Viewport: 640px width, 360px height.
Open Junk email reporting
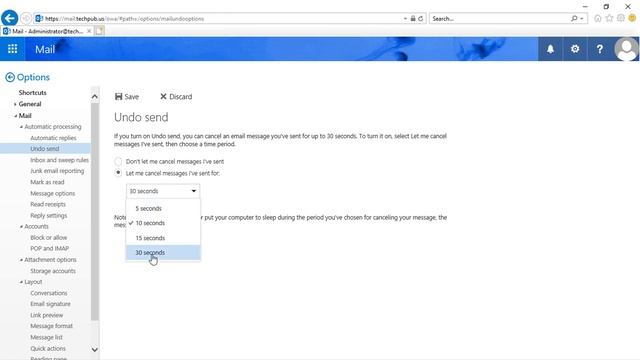57,171
